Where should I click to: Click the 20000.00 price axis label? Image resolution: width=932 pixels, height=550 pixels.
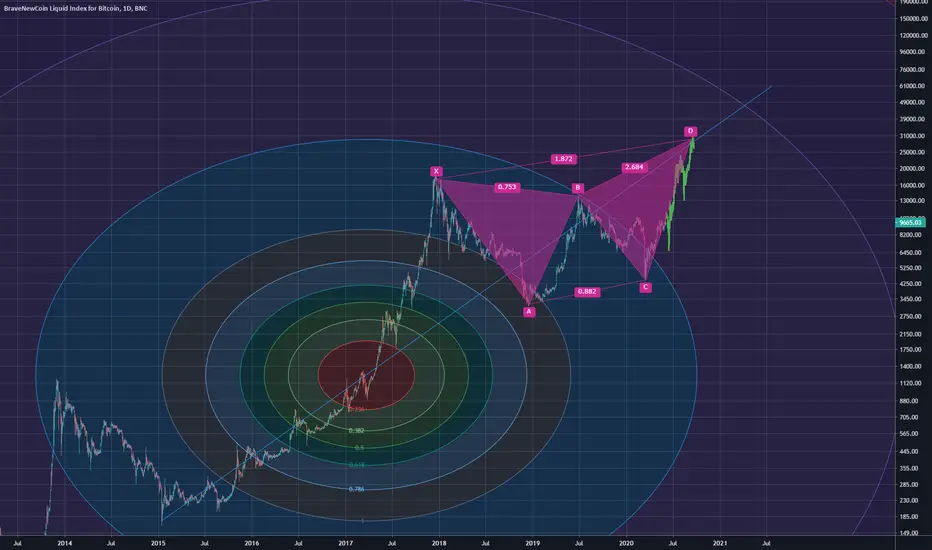(x=914, y=168)
